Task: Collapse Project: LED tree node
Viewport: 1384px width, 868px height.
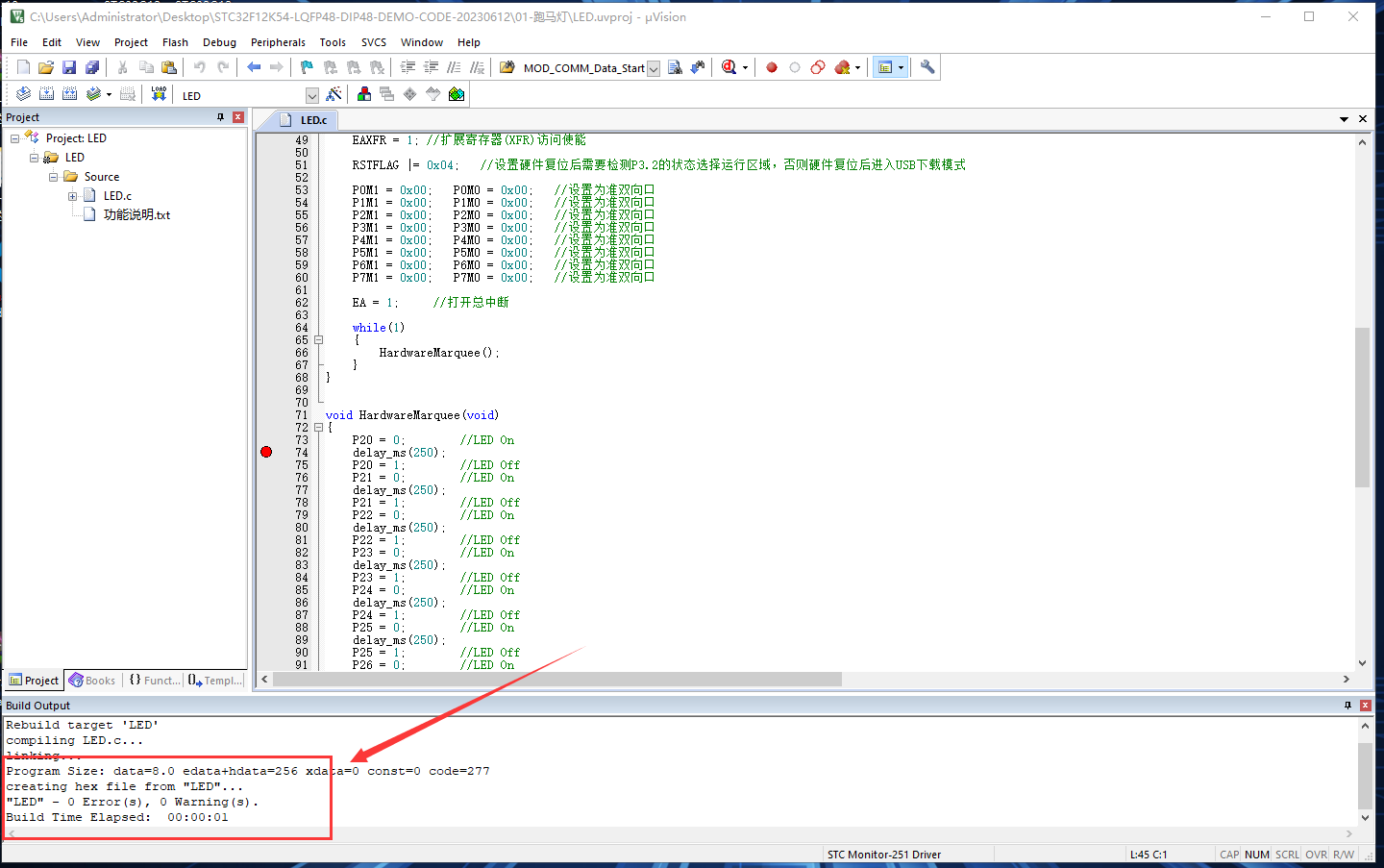Action: click(14, 138)
